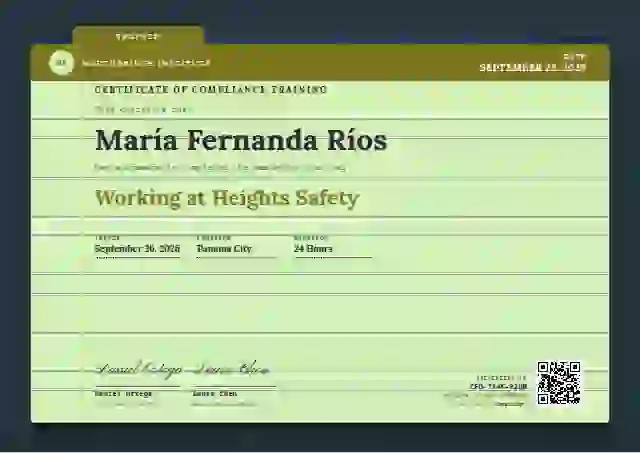
Task: Click the Certificate of Compliance Training heading
Action: [211, 89]
